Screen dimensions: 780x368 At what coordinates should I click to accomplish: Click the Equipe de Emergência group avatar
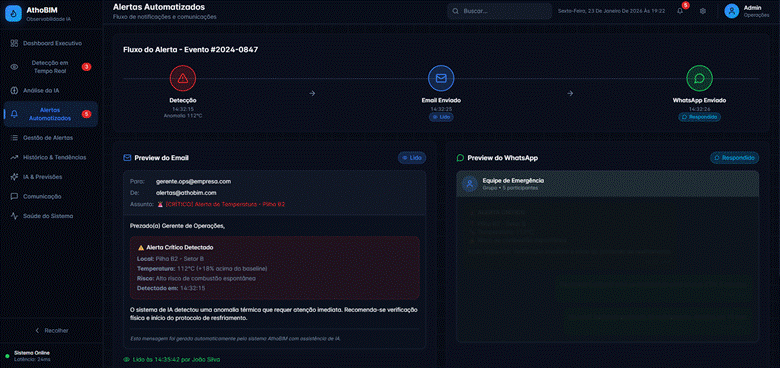(x=470, y=184)
